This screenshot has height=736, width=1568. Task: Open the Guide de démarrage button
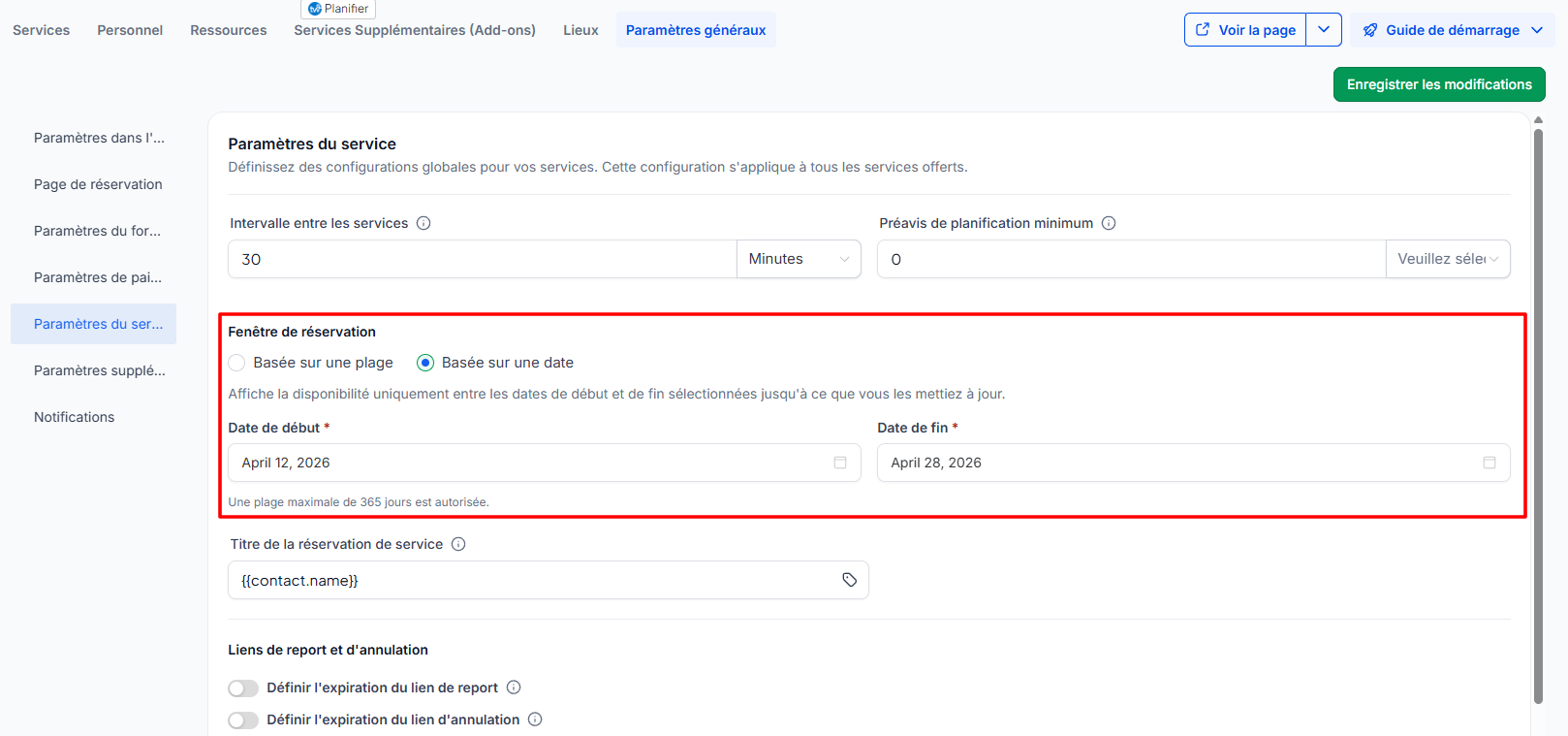pyautogui.click(x=1452, y=30)
